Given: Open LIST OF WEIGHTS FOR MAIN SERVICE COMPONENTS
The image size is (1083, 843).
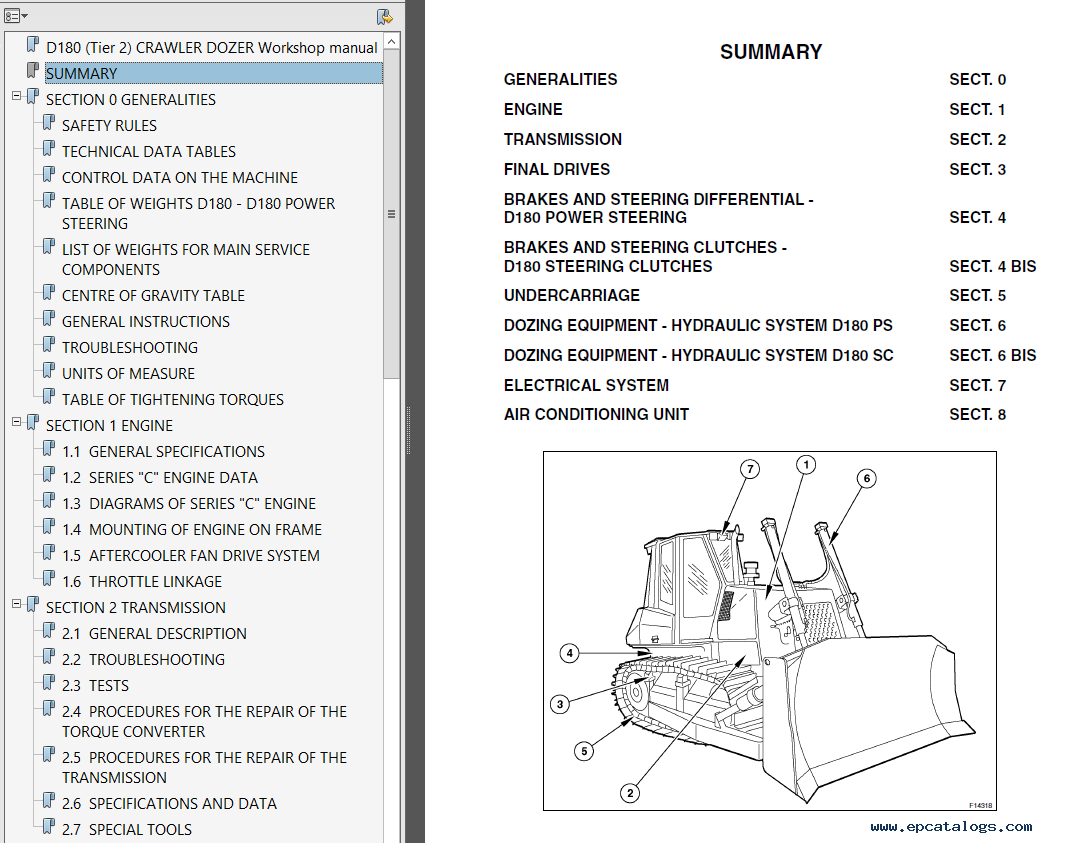Looking at the screenshot, I should click(186, 260).
